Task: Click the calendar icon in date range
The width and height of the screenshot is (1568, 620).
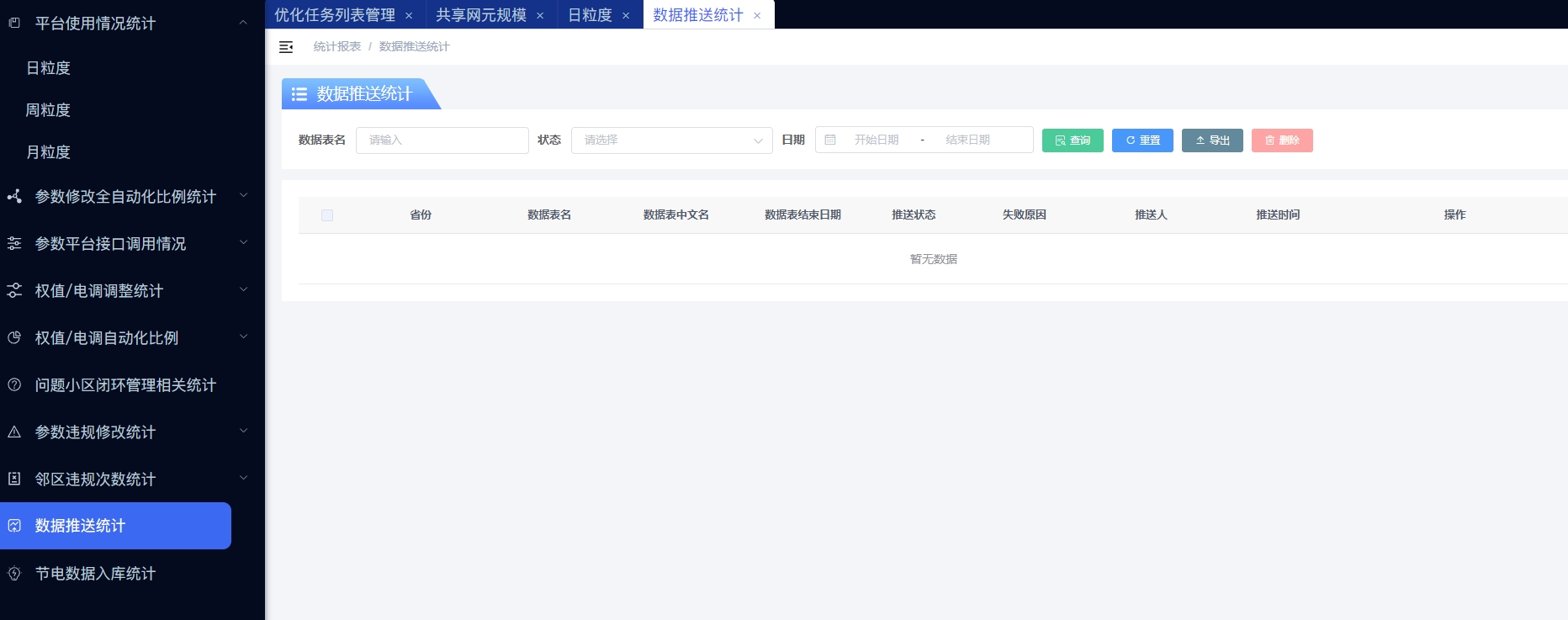Action: point(830,140)
